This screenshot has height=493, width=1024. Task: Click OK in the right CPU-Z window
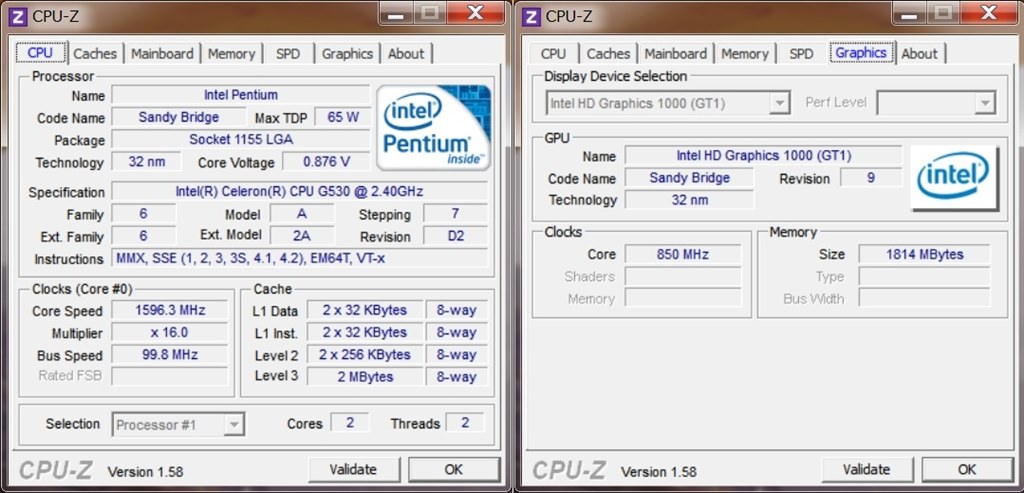tap(967, 469)
